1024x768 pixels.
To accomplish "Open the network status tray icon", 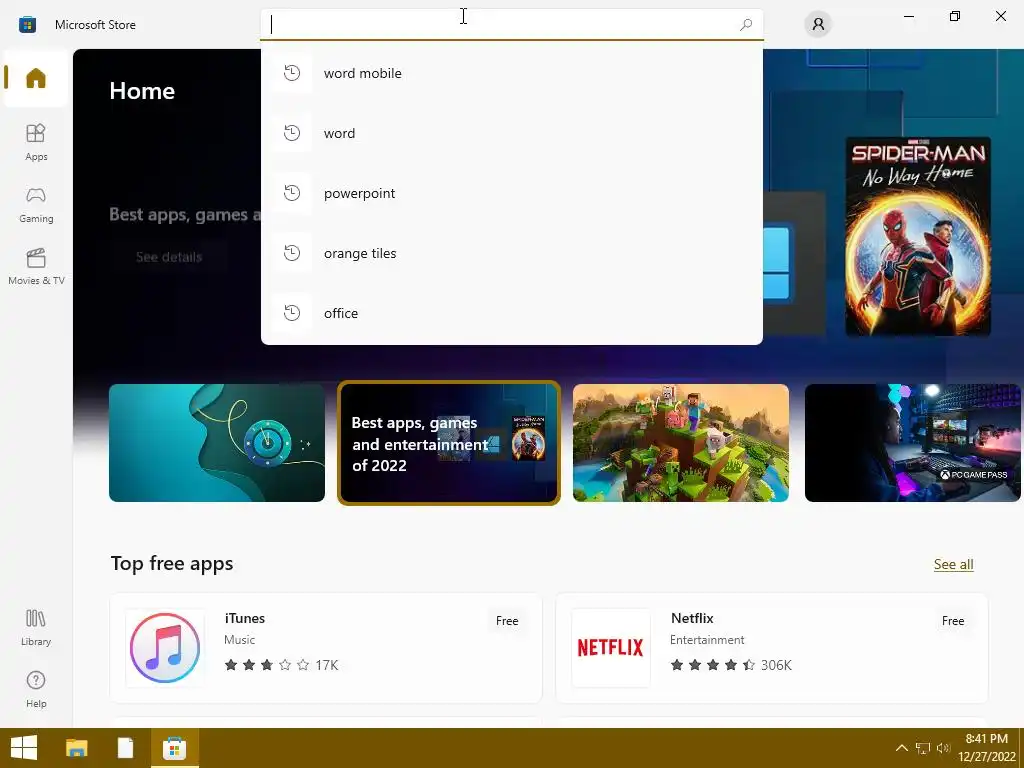I will click(923, 748).
